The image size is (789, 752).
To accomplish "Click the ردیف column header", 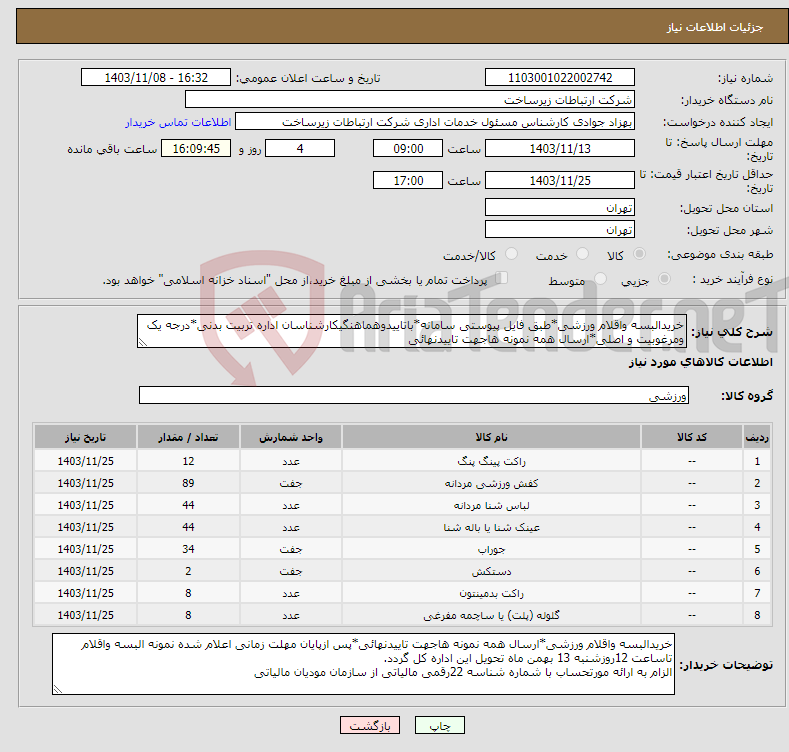I will coord(757,437).
